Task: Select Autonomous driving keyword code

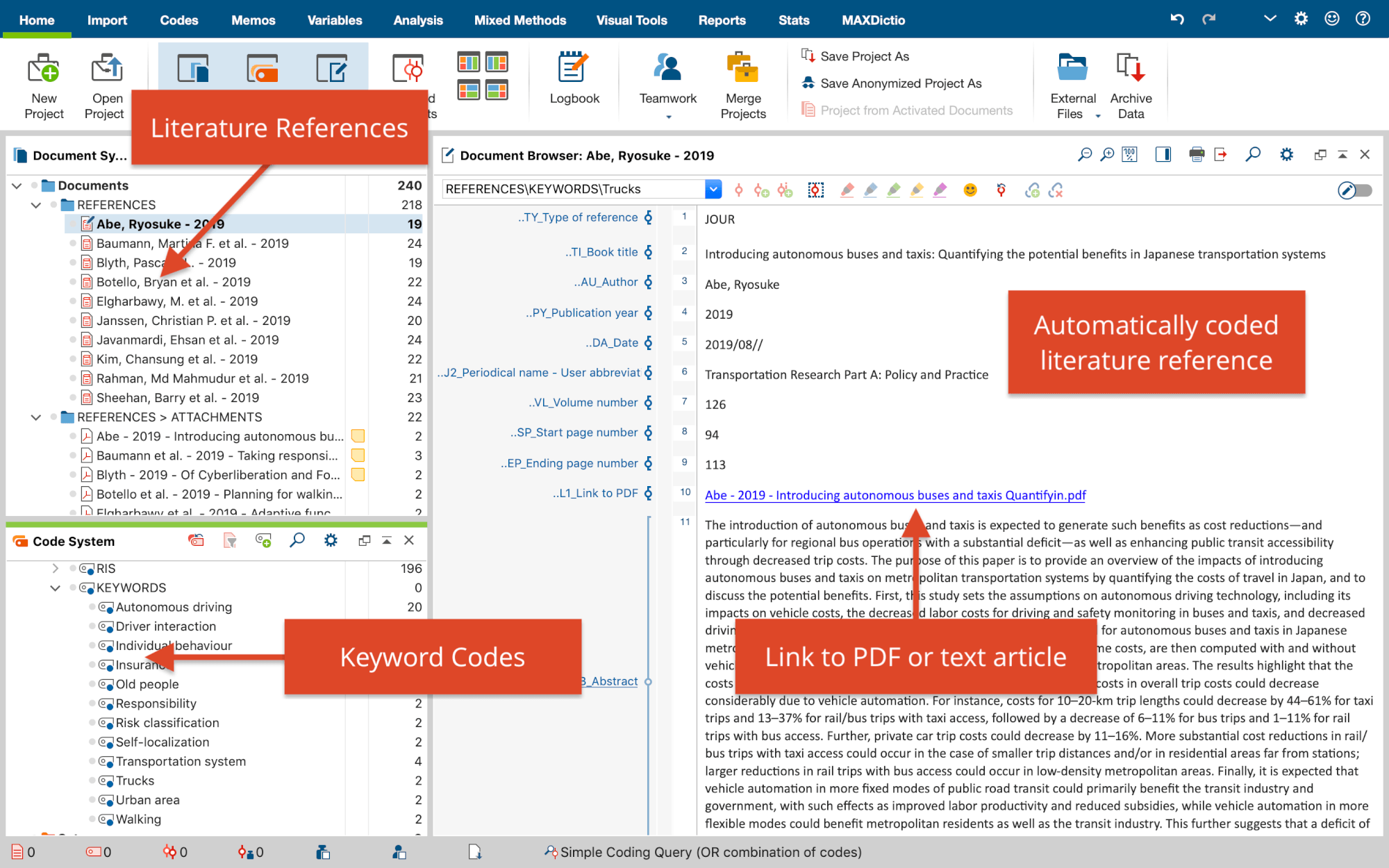Action: (173, 606)
